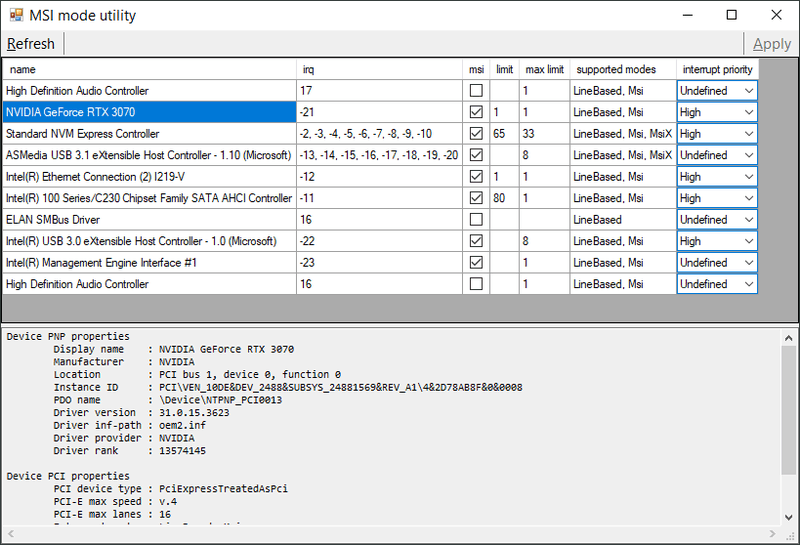Screen dimensions: 800x545
Task: Open interrupt priority dropdown for Intel Ethernet Connection
Action: point(717,177)
